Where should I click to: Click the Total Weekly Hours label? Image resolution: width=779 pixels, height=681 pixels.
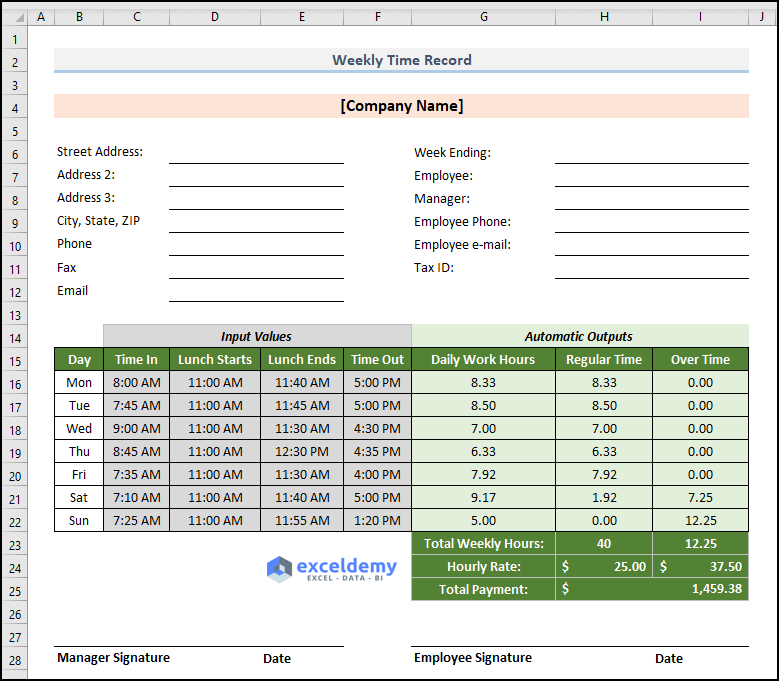tap(483, 543)
